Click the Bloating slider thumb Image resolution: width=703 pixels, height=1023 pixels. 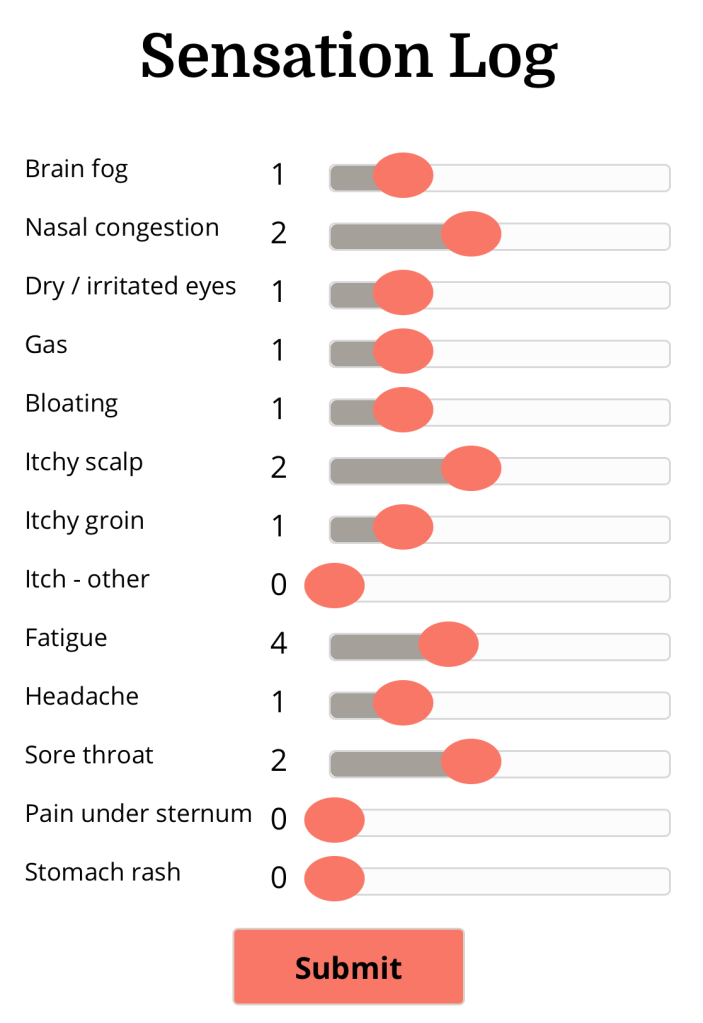(403, 410)
